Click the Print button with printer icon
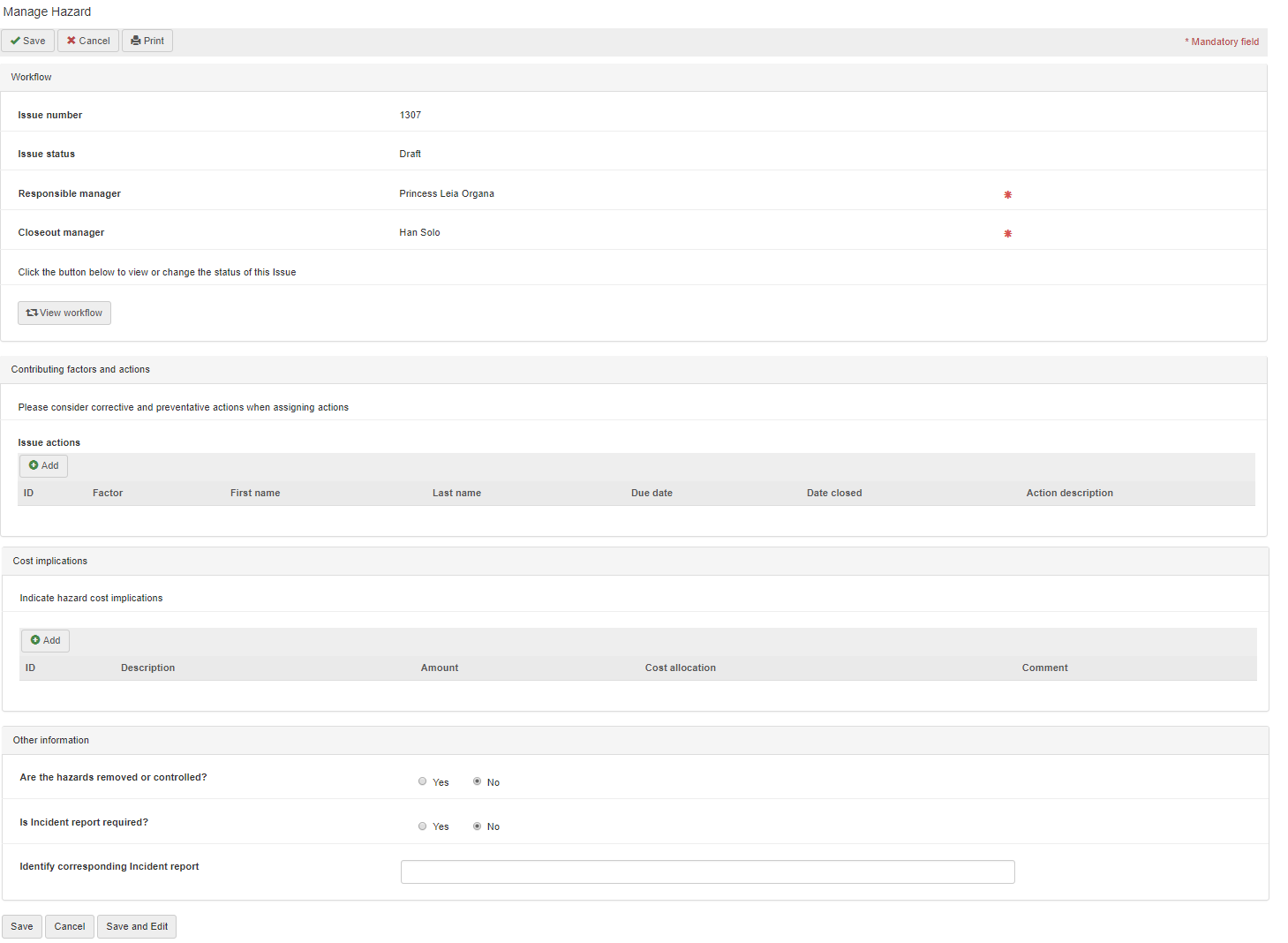The width and height of the screenshot is (1288, 943). tap(147, 41)
